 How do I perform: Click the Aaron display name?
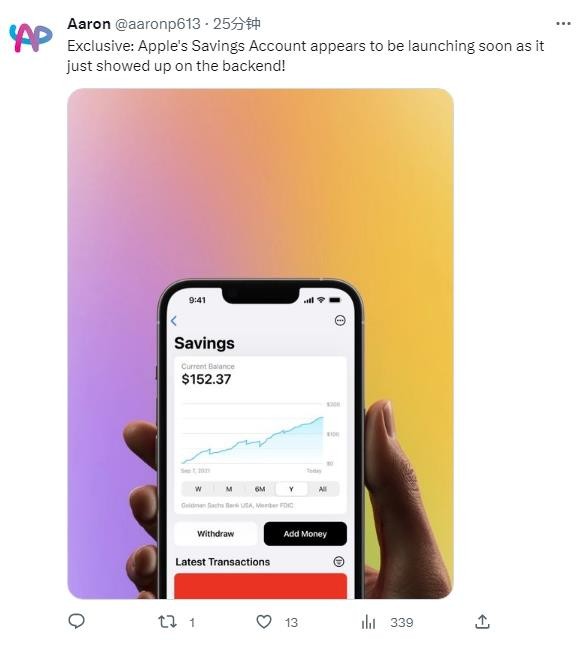89,24
